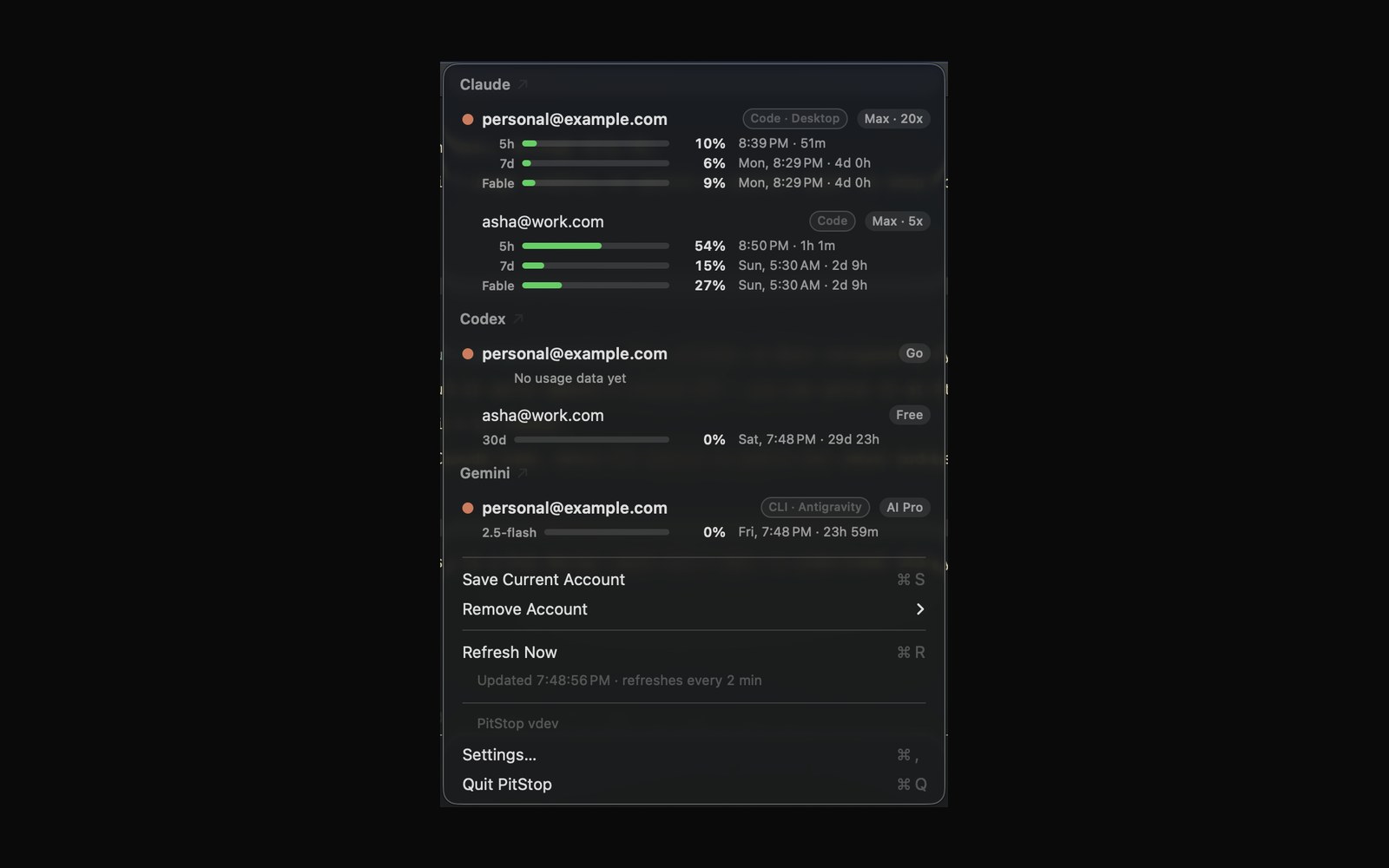
Task: Click the 27% Fable usage bar
Action: click(x=596, y=285)
